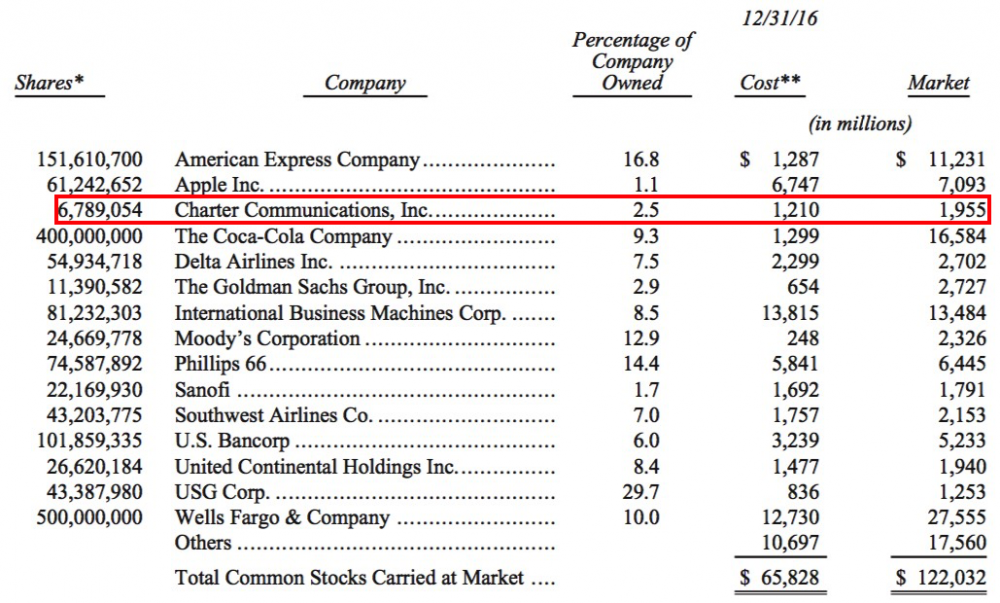Select the Delta Airlines Inc. entry

click(254, 263)
